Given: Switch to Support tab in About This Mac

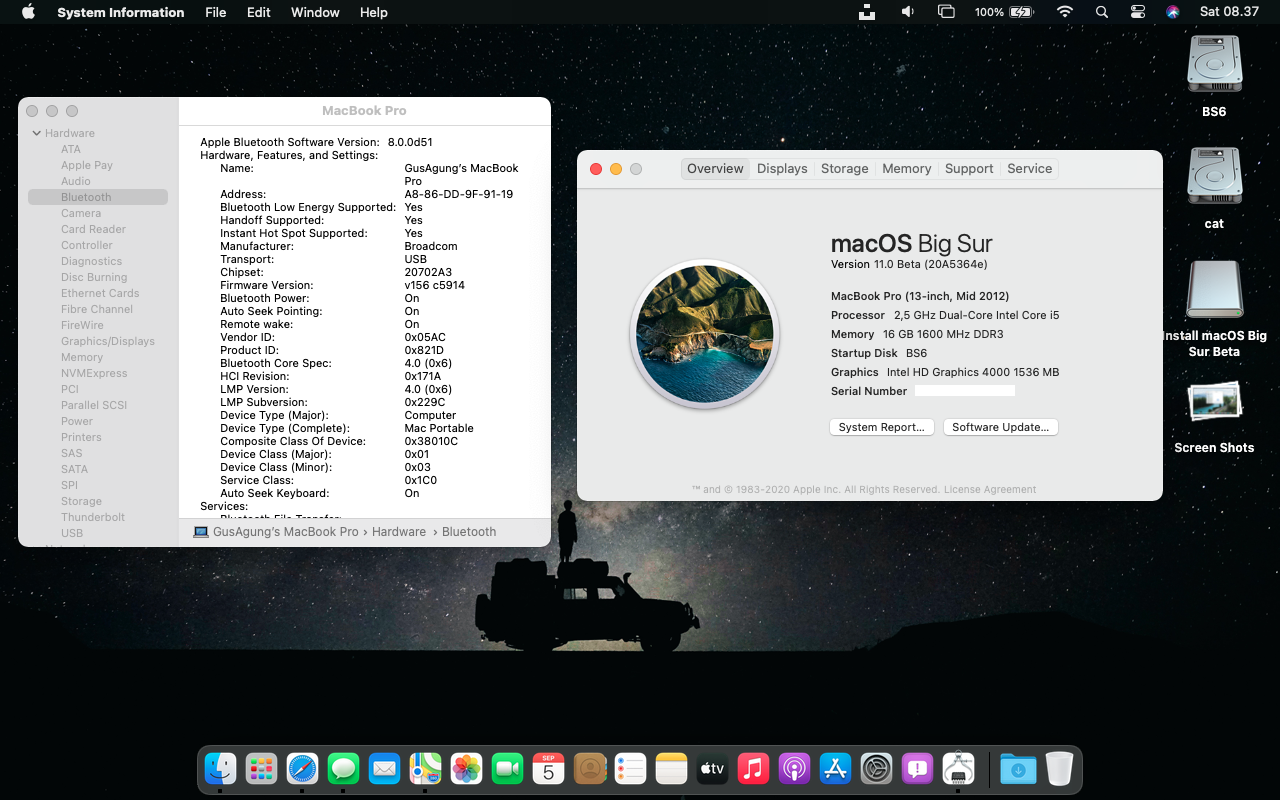Looking at the screenshot, I should [x=969, y=168].
